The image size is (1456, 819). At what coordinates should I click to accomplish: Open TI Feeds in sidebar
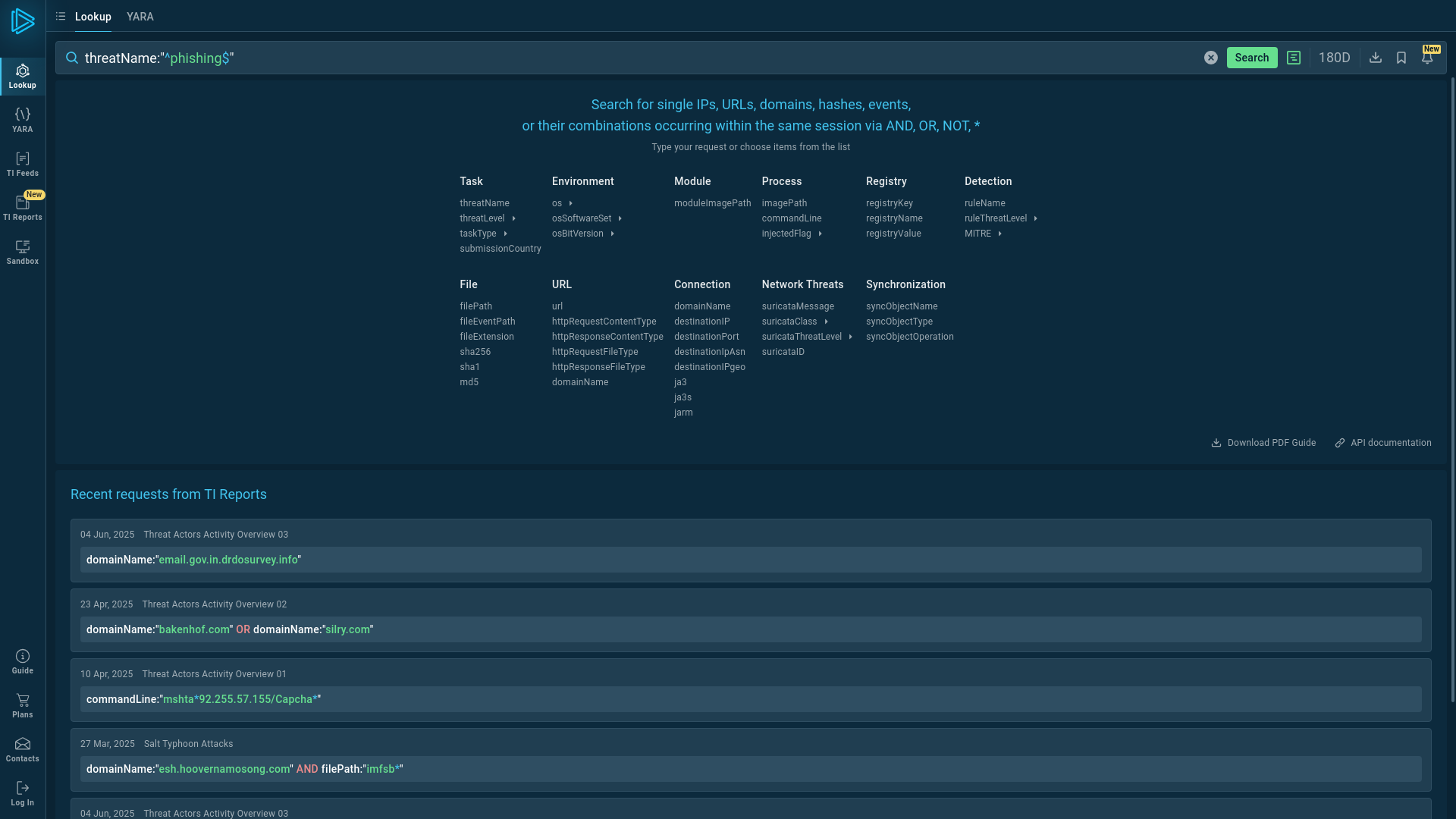(x=23, y=165)
